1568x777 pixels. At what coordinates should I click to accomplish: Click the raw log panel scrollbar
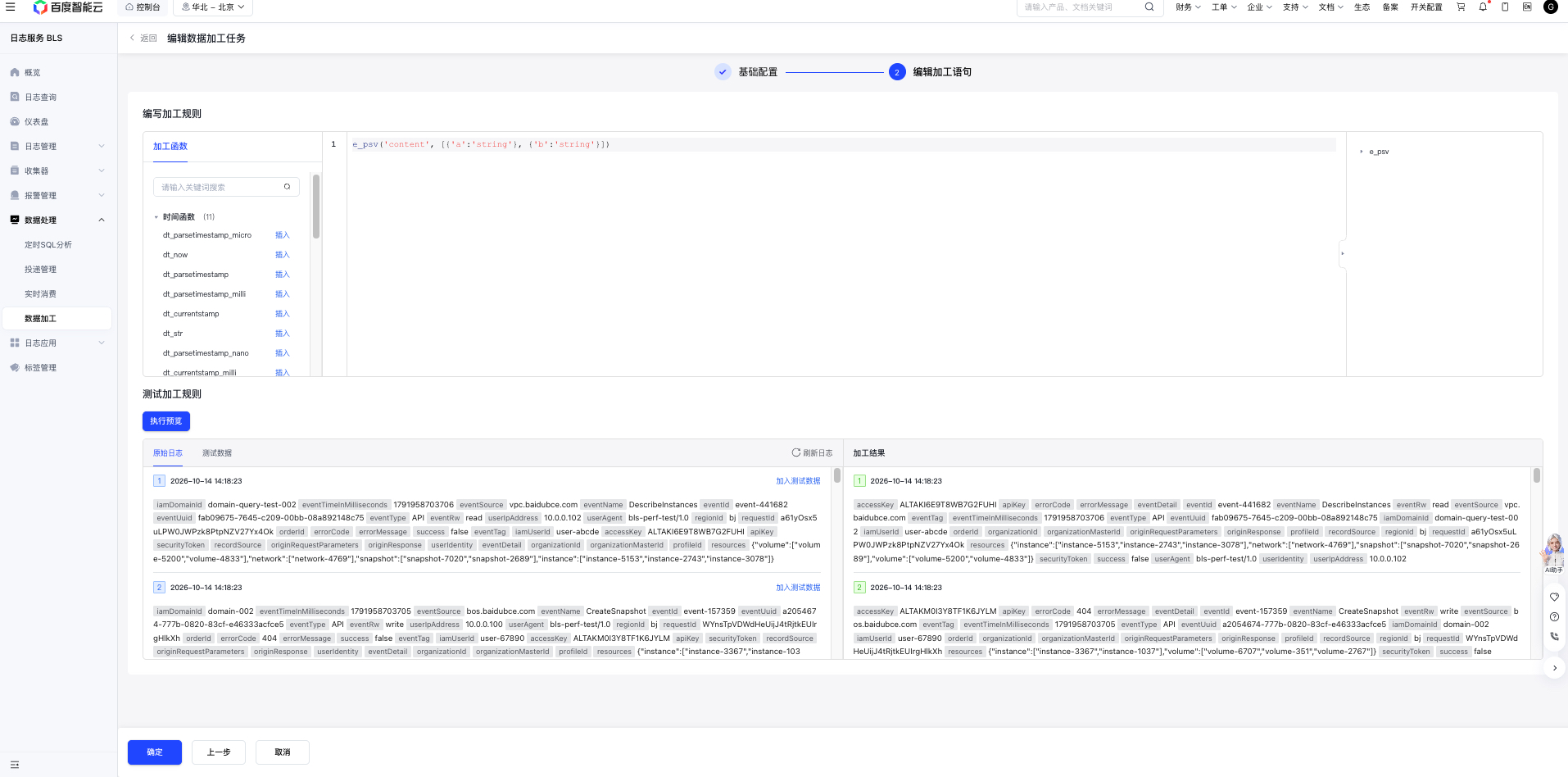coord(836,475)
